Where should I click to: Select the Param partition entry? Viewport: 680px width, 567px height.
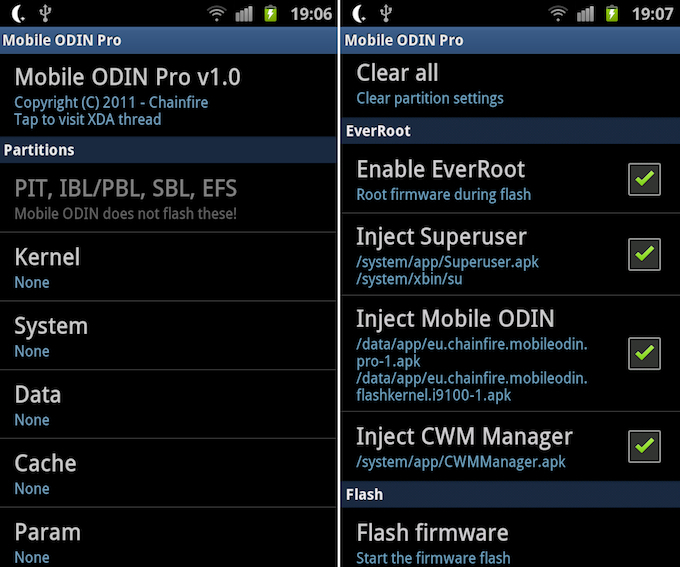pyautogui.click(x=169, y=541)
